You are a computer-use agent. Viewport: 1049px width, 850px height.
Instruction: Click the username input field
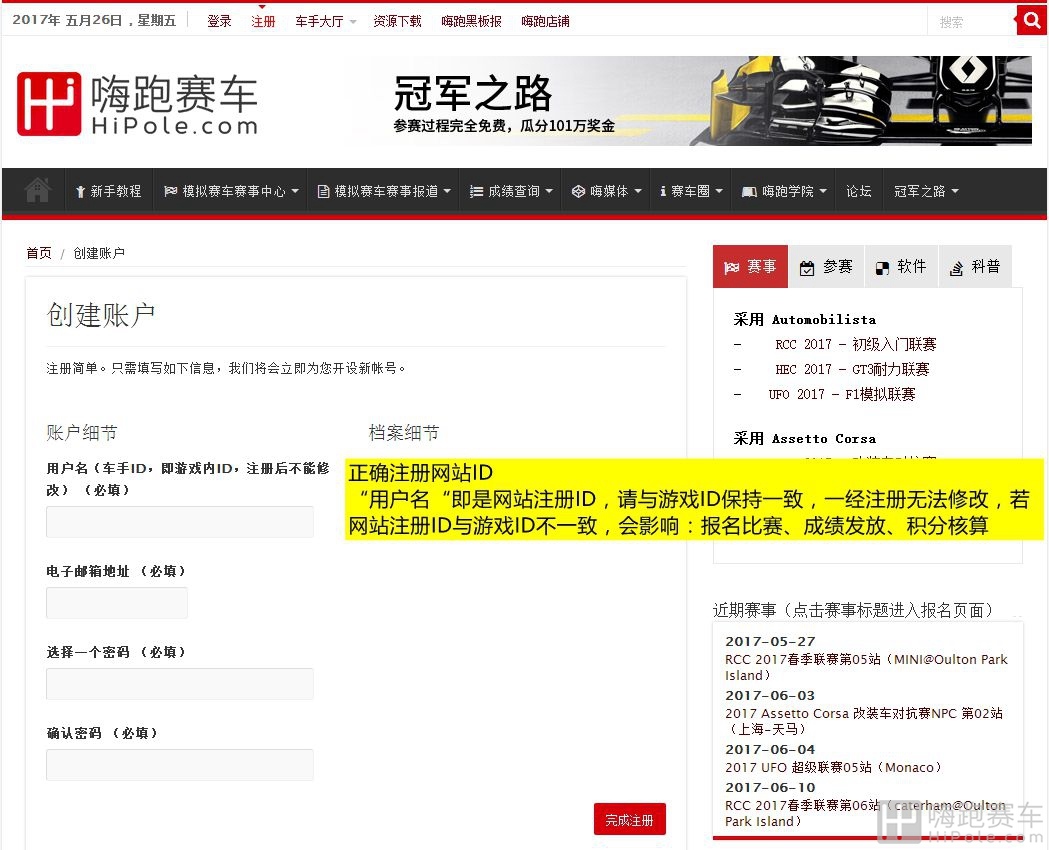tap(180, 522)
